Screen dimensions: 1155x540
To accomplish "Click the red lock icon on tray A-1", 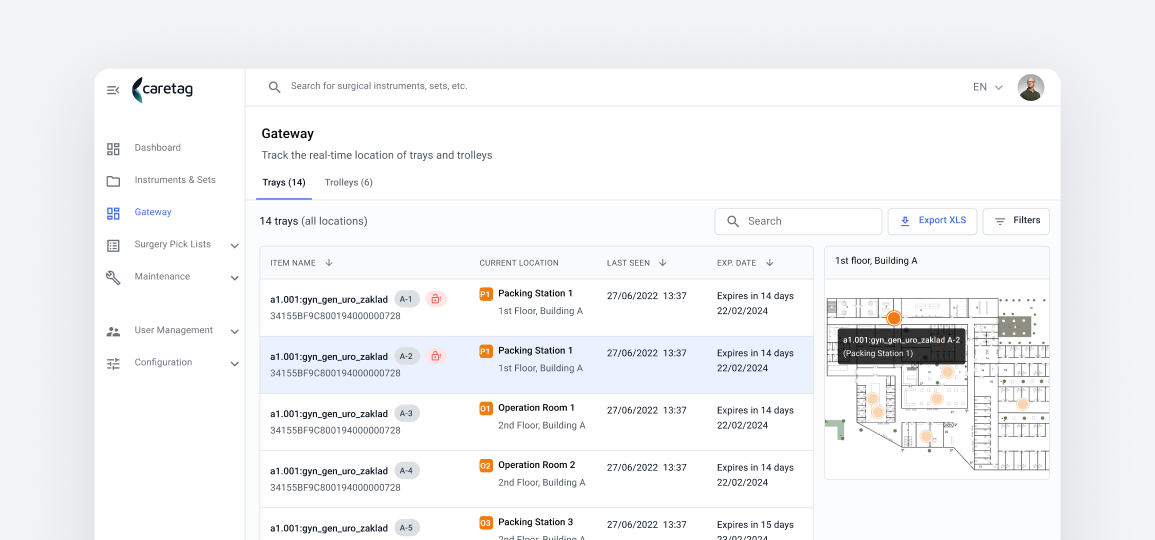I will click(x=436, y=298).
